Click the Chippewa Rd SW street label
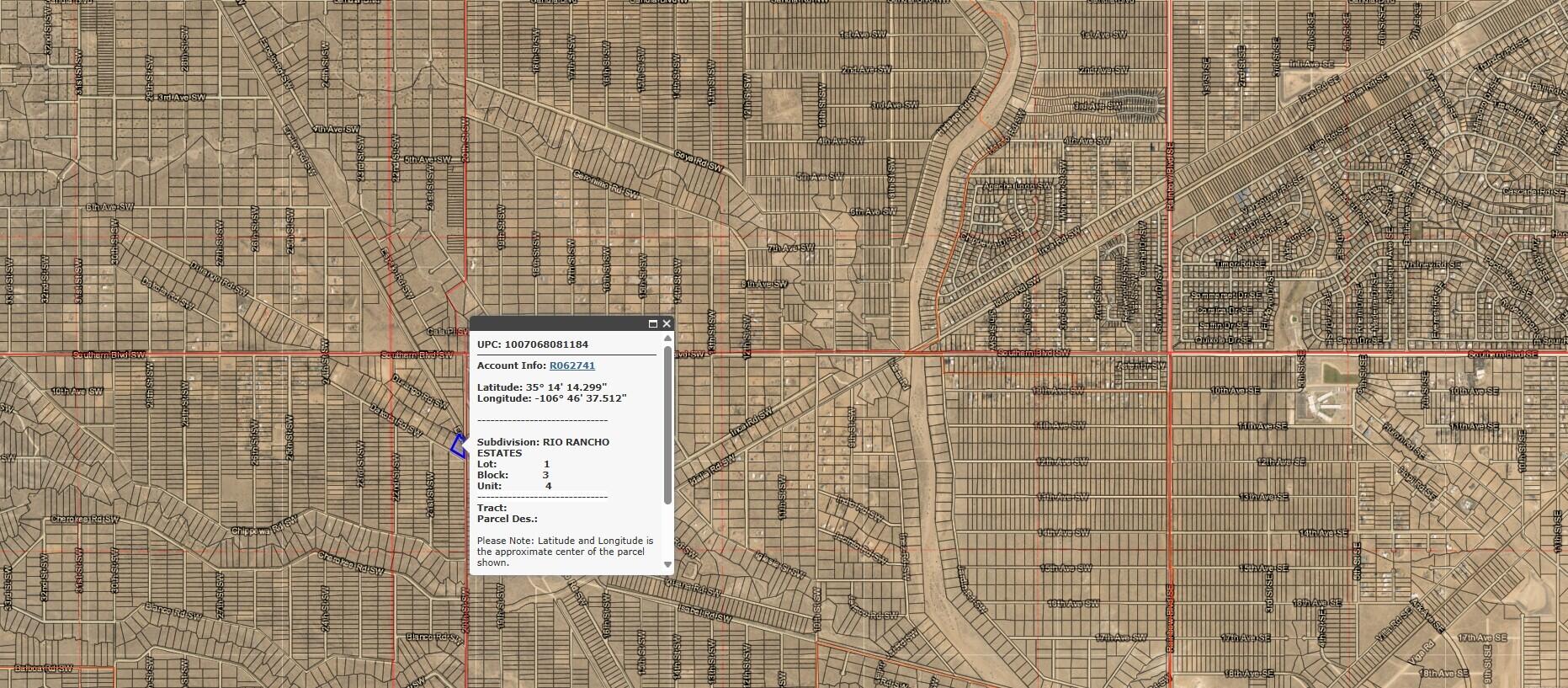The image size is (1568, 688). [265, 528]
